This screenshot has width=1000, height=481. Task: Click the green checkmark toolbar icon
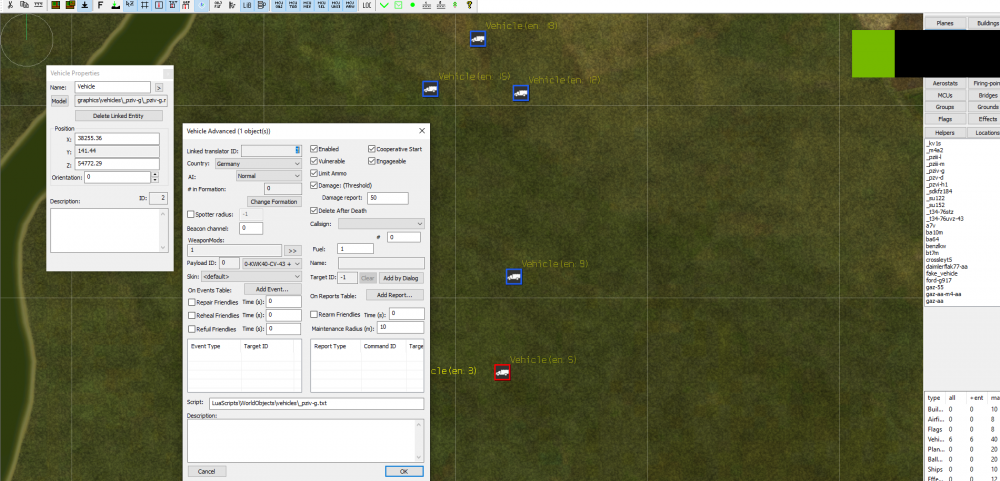click(x=383, y=5)
